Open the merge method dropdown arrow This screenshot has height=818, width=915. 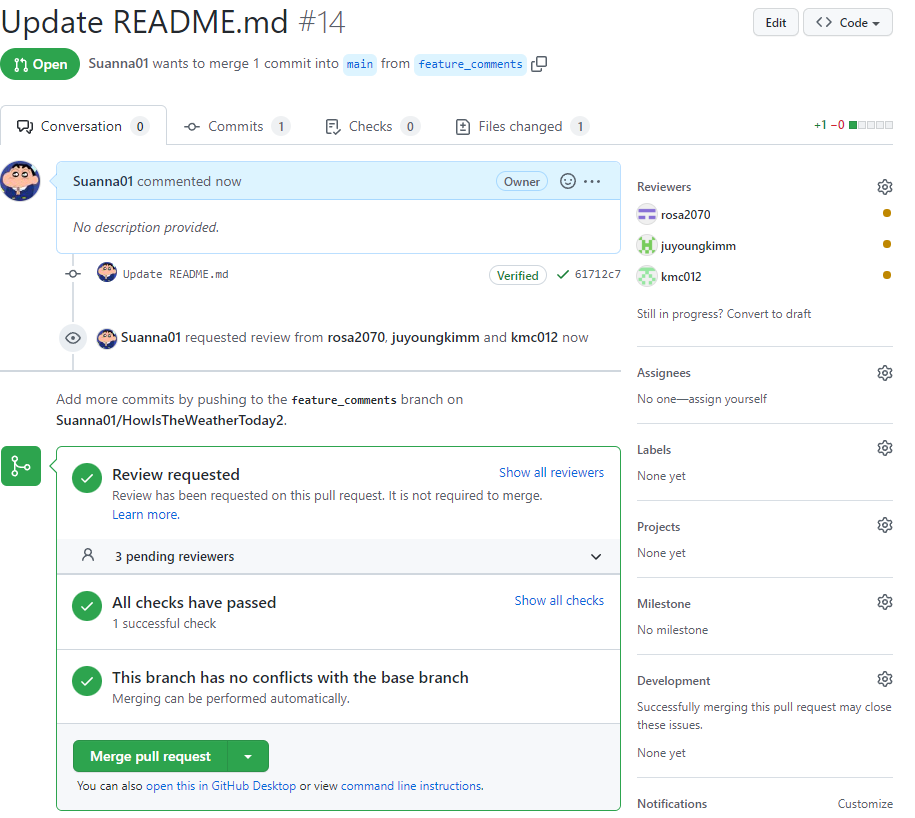[248, 757]
